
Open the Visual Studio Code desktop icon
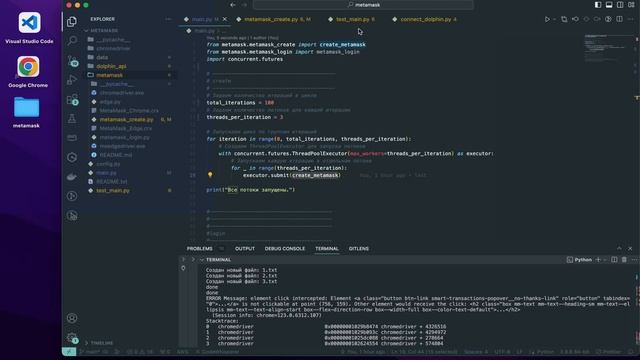[x=29, y=28]
